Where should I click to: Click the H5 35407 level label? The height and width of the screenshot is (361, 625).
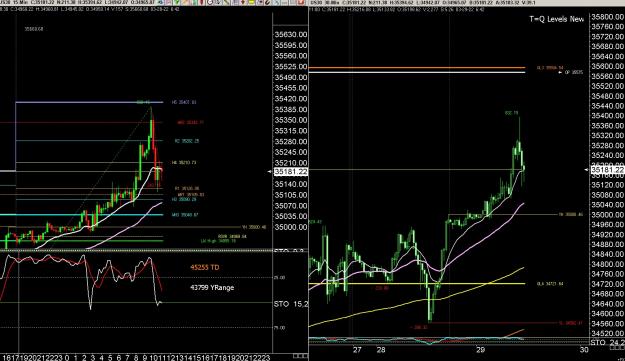[184, 102]
